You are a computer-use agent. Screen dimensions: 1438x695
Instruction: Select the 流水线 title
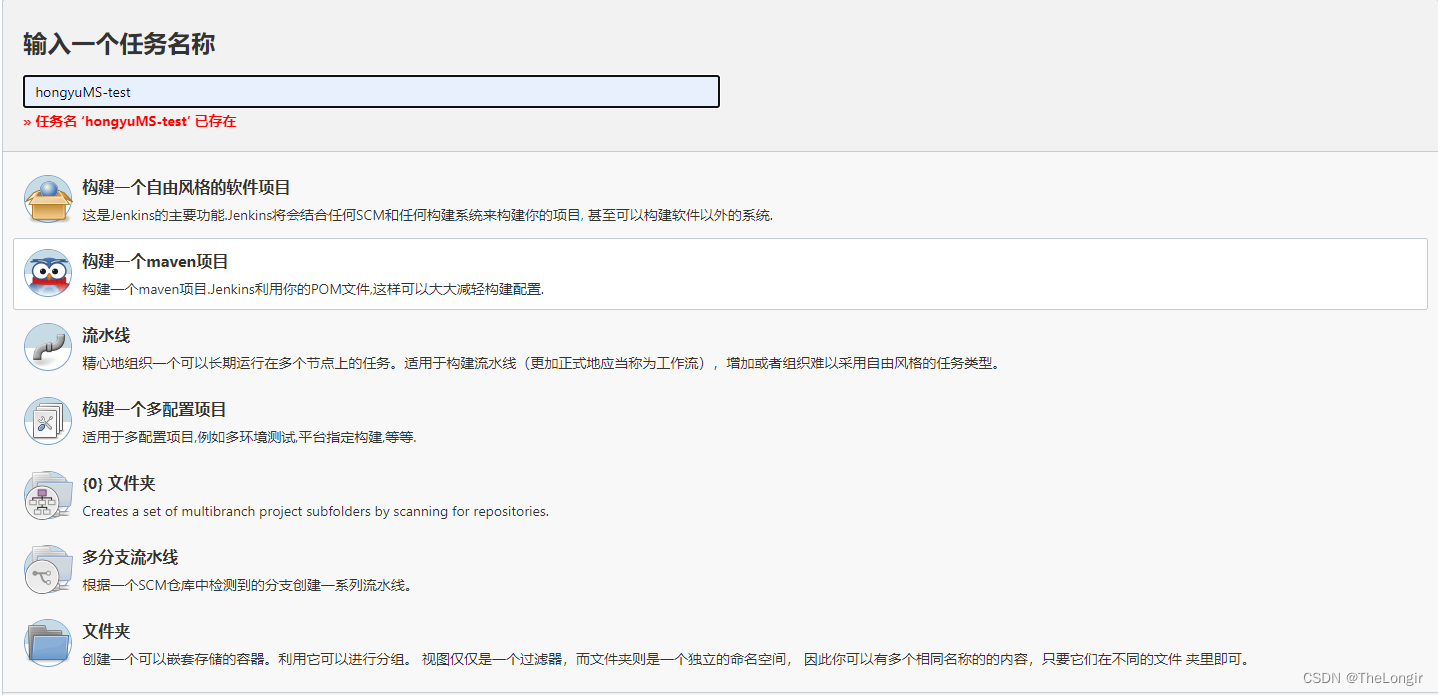[x=106, y=335]
